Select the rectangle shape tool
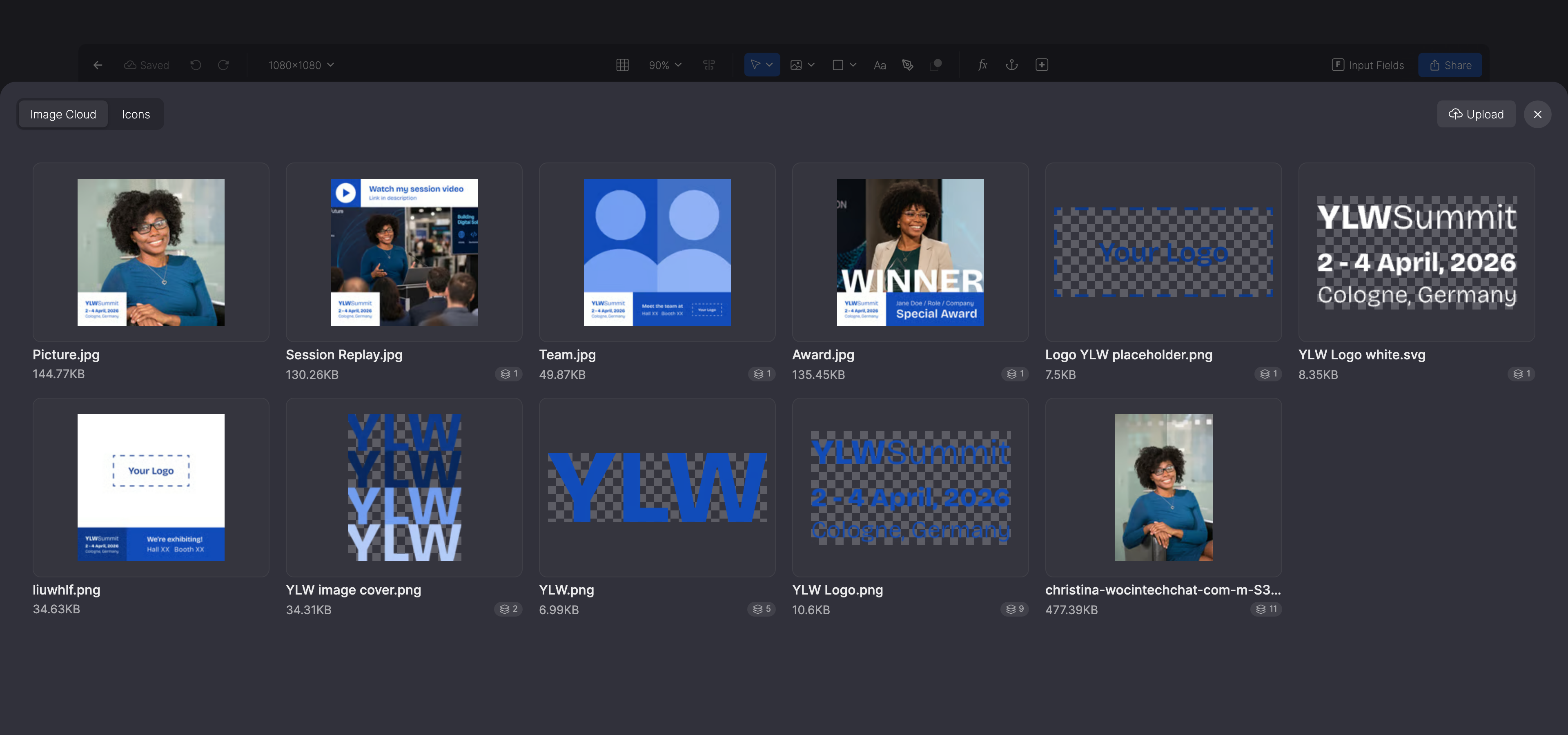This screenshot has width=1568, height=735. pos(837,65)
